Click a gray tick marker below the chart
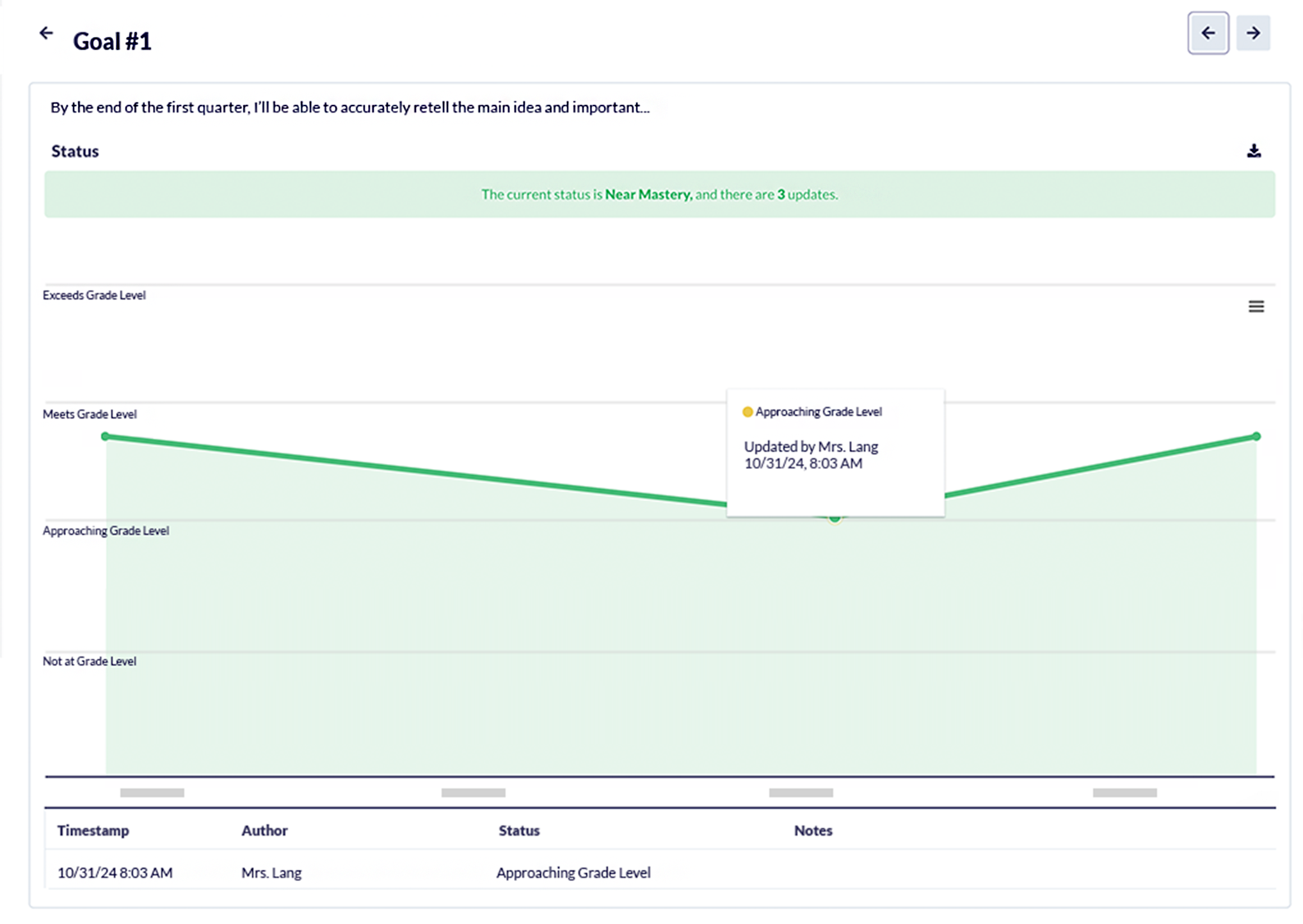Image resolution: width=1303 pixels, height=924 pixels. point(152,792)
